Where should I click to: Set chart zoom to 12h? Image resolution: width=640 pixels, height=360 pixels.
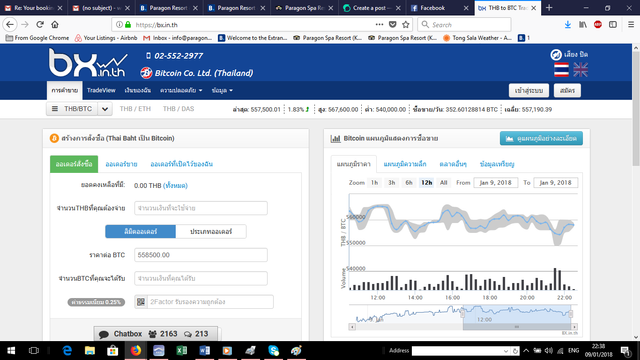[x=427, y=182]
